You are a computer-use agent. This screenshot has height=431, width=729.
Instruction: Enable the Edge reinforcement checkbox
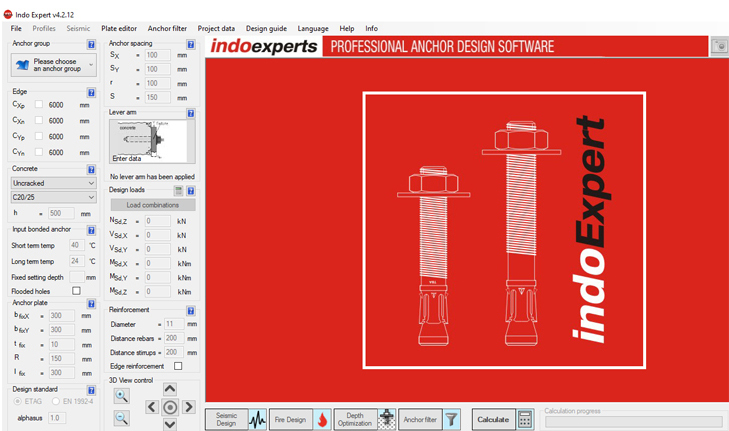178,366
